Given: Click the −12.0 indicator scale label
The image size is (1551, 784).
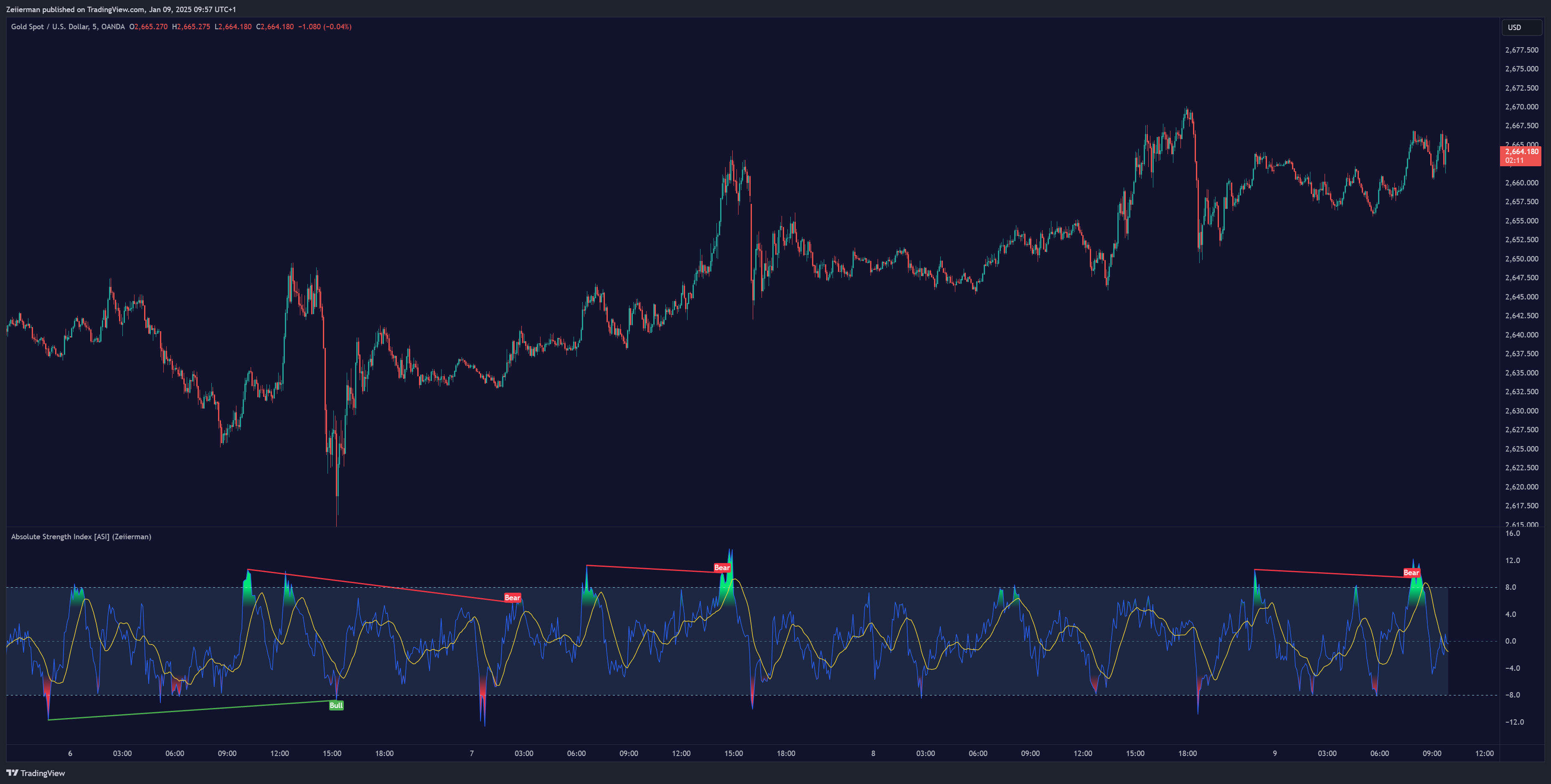Looking at the screenshot, I should 1514,722.
